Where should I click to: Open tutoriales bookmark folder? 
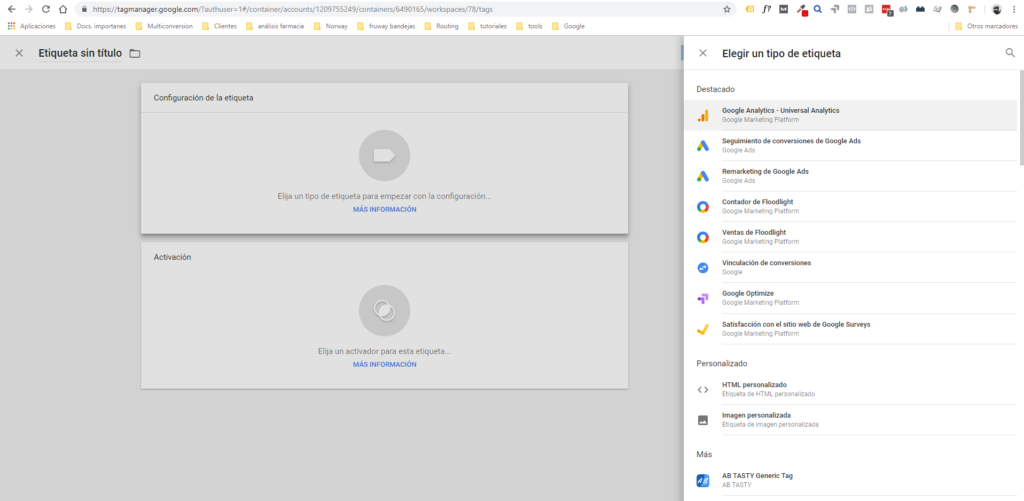click(487, 26)
